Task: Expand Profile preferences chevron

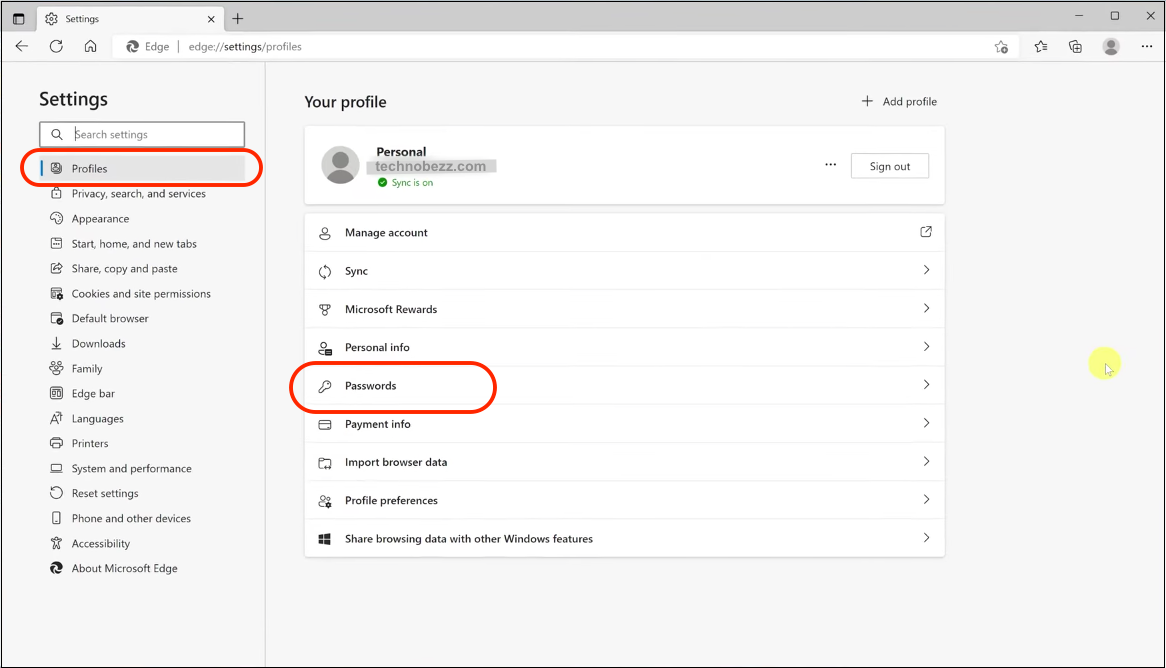Action: pos(927,499)
